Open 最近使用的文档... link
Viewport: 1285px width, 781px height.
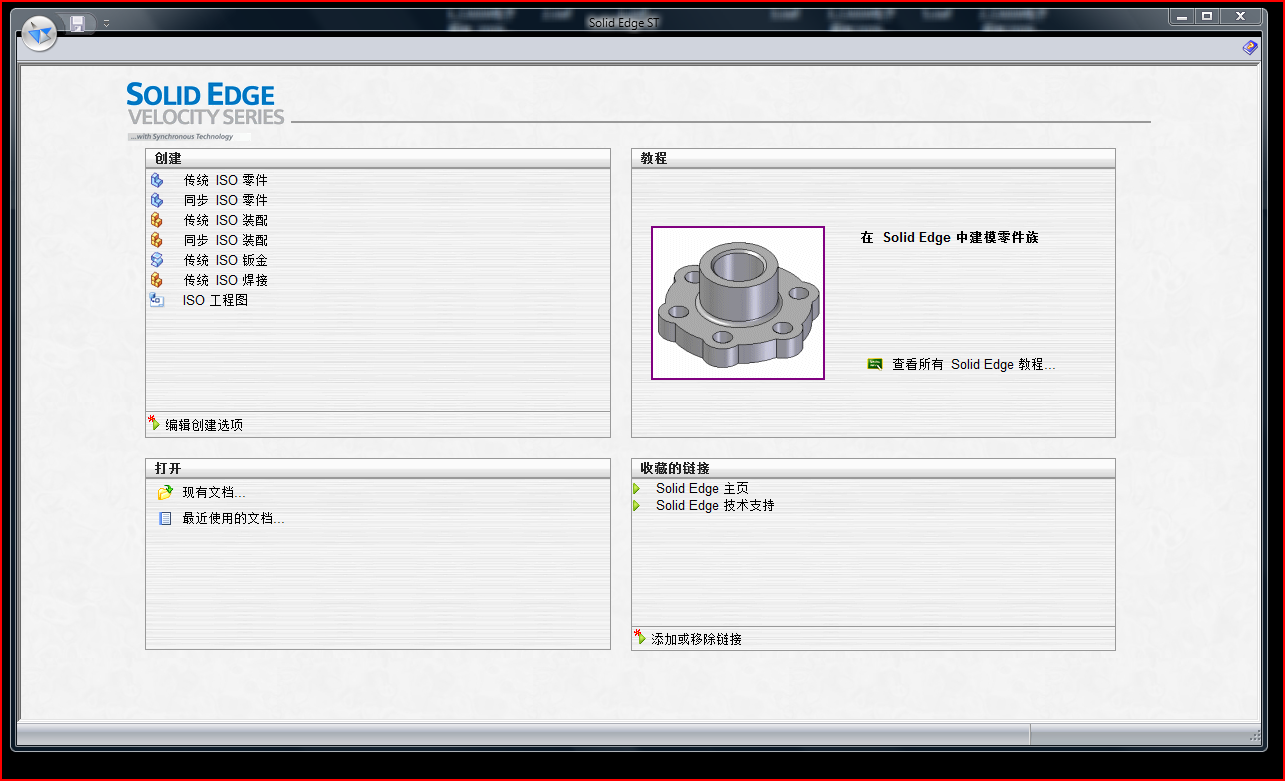pos(233,519)
